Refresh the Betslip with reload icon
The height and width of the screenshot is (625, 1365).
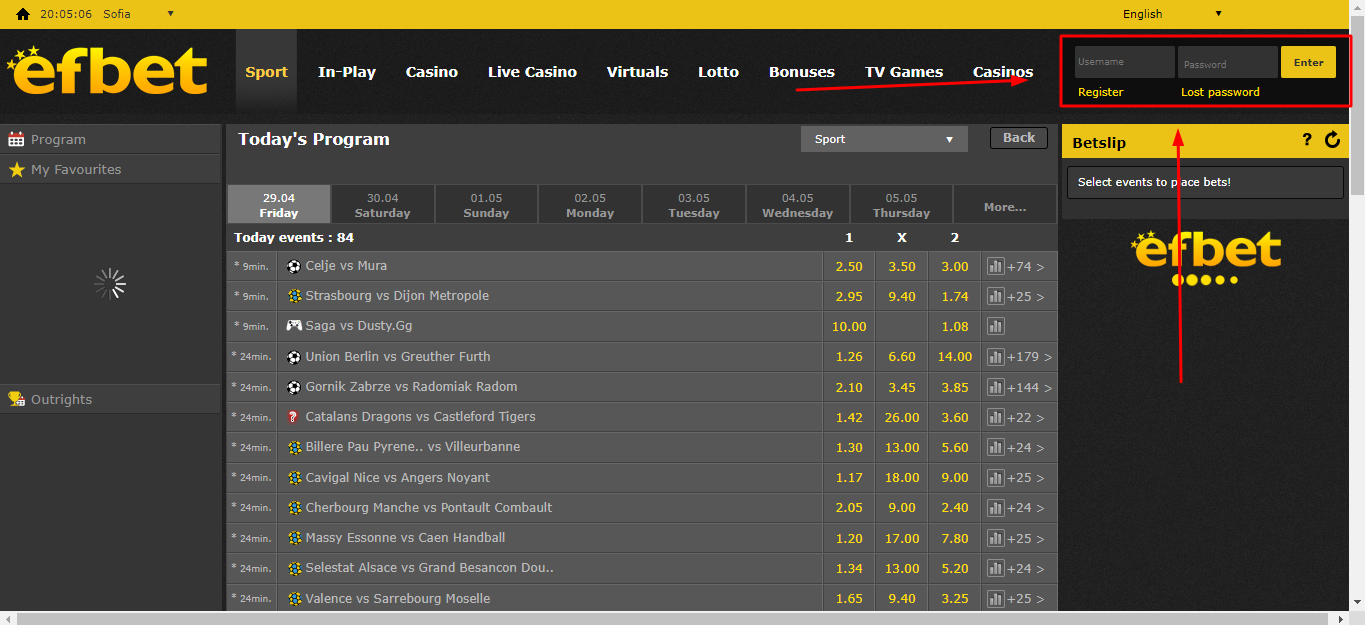pyautogui.click(x=1332, y=140)
